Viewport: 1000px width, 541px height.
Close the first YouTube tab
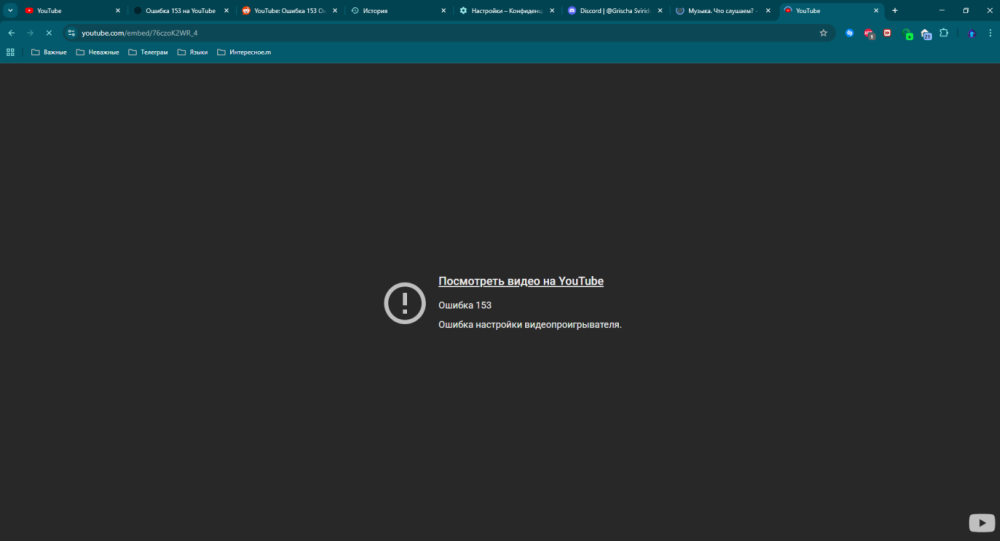click(117, 11)
